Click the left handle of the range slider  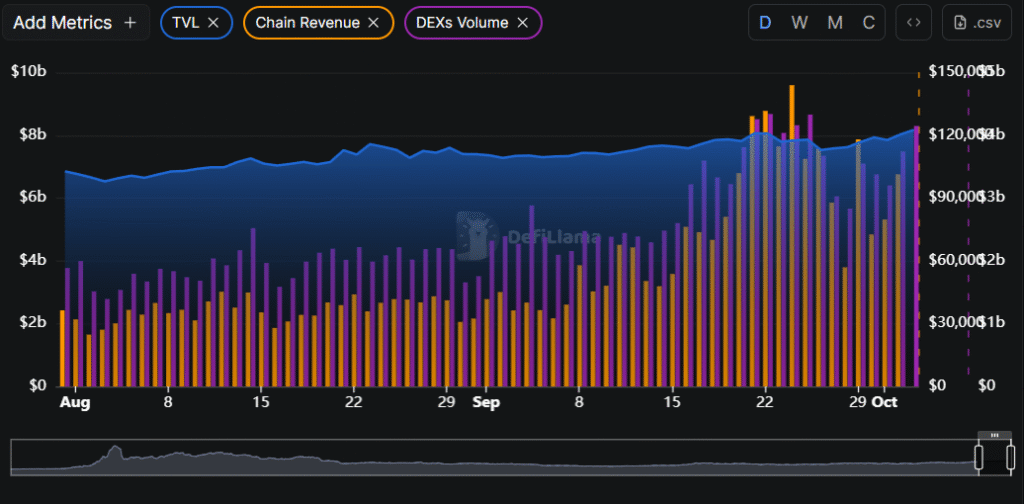point(980,457)
